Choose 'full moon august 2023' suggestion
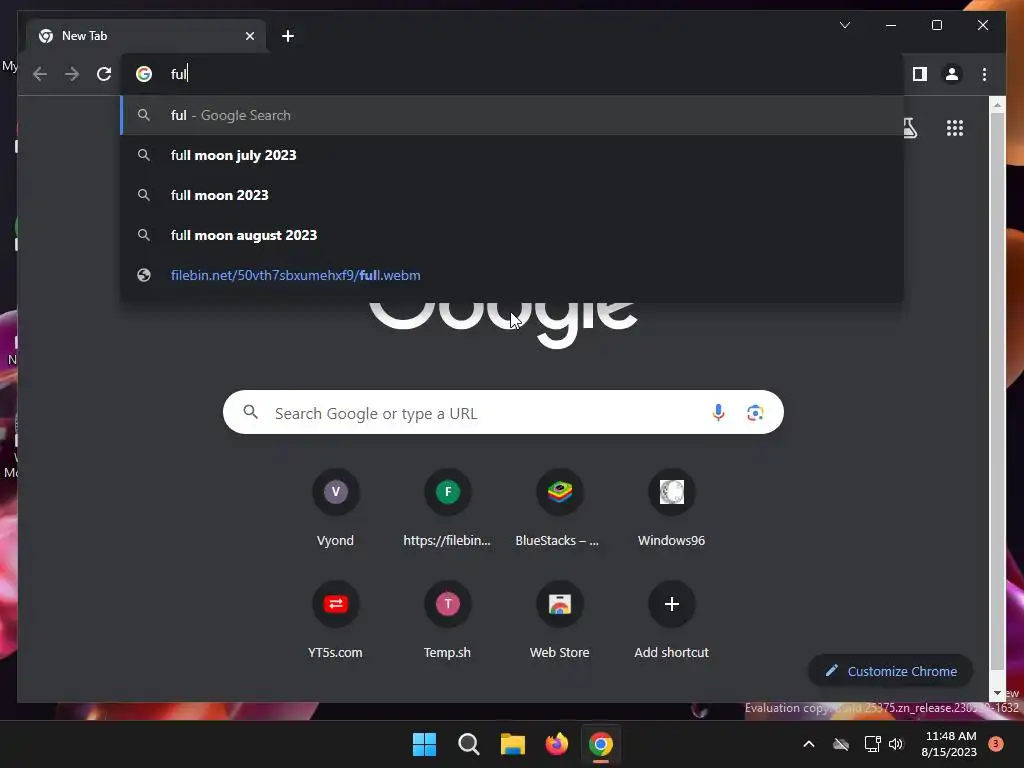Image resolution: width=1024 pixels, height=768 pixels. pyautogui.click(x=512, y=235)
